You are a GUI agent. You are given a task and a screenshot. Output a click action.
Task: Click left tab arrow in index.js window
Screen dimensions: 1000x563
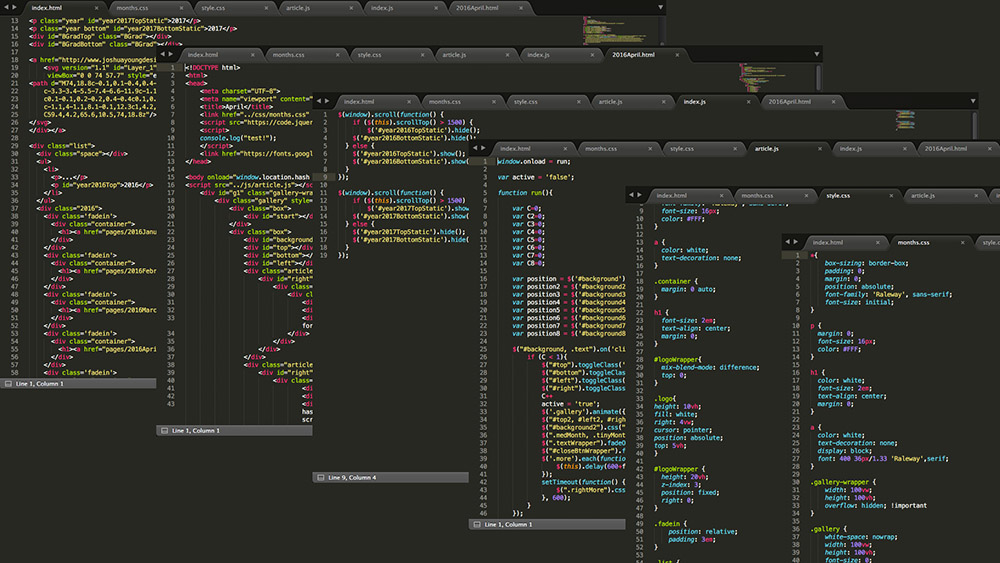click(319, 101)
